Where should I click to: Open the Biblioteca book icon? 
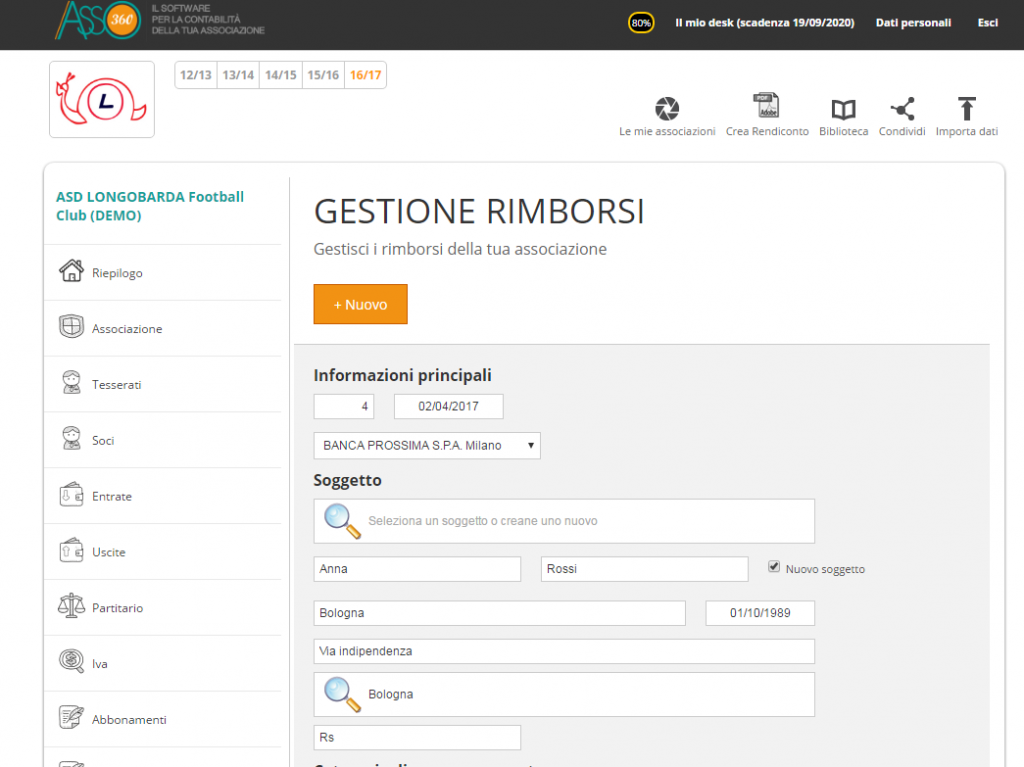pyautogui.click(x=843, y=109)
